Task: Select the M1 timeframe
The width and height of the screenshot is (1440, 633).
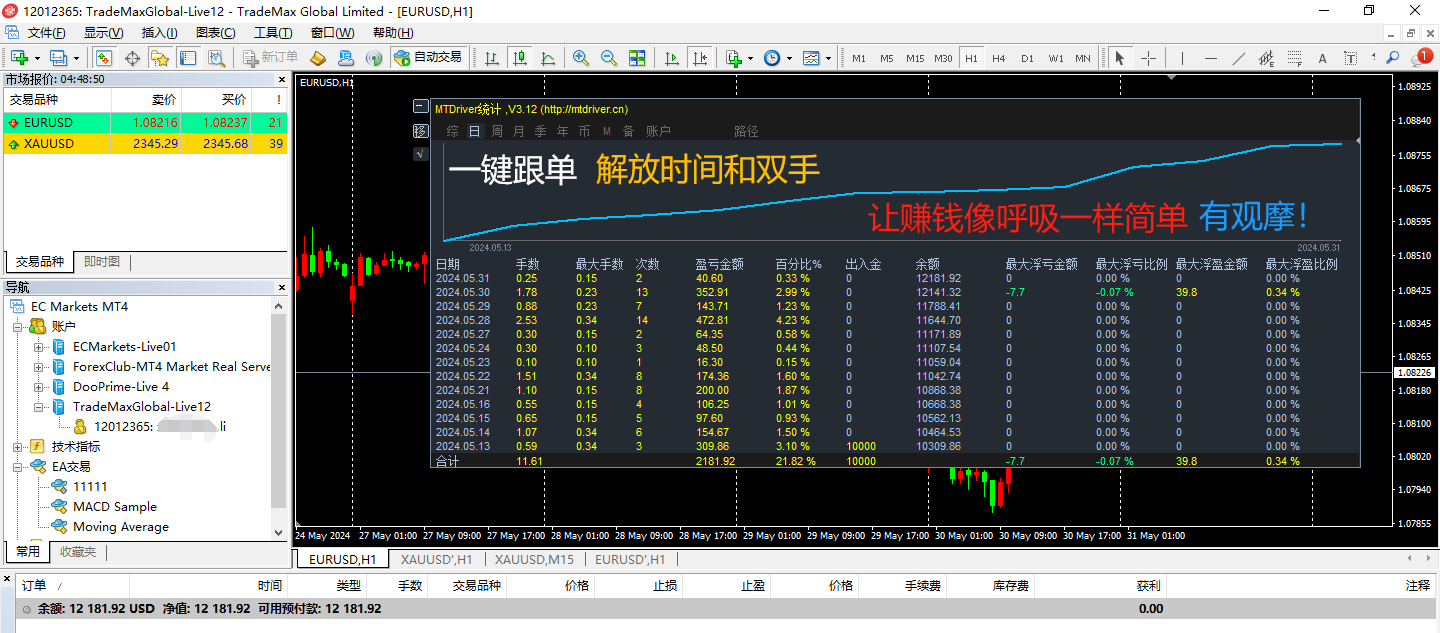Action: pos(859,58)
